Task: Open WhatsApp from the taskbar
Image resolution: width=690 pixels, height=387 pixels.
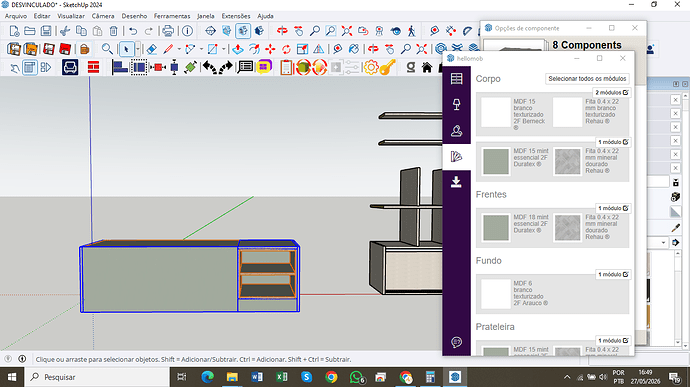Action: pos(357,377)
